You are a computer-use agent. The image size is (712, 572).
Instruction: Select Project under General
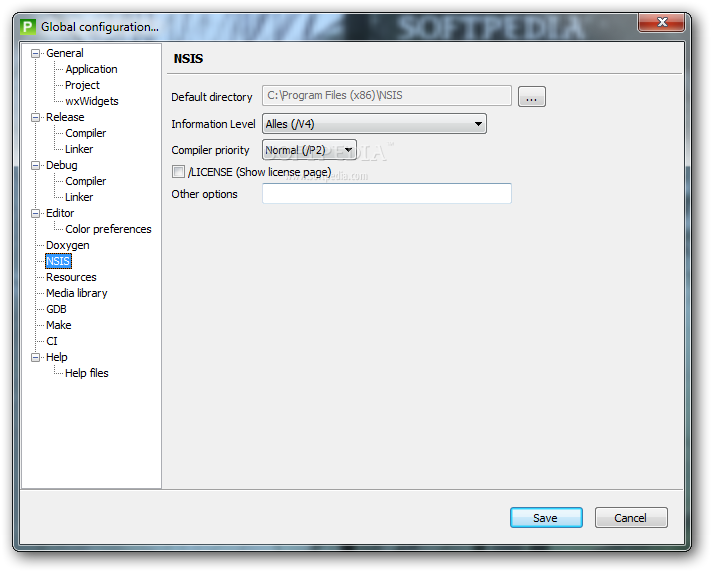click(82, 85)
